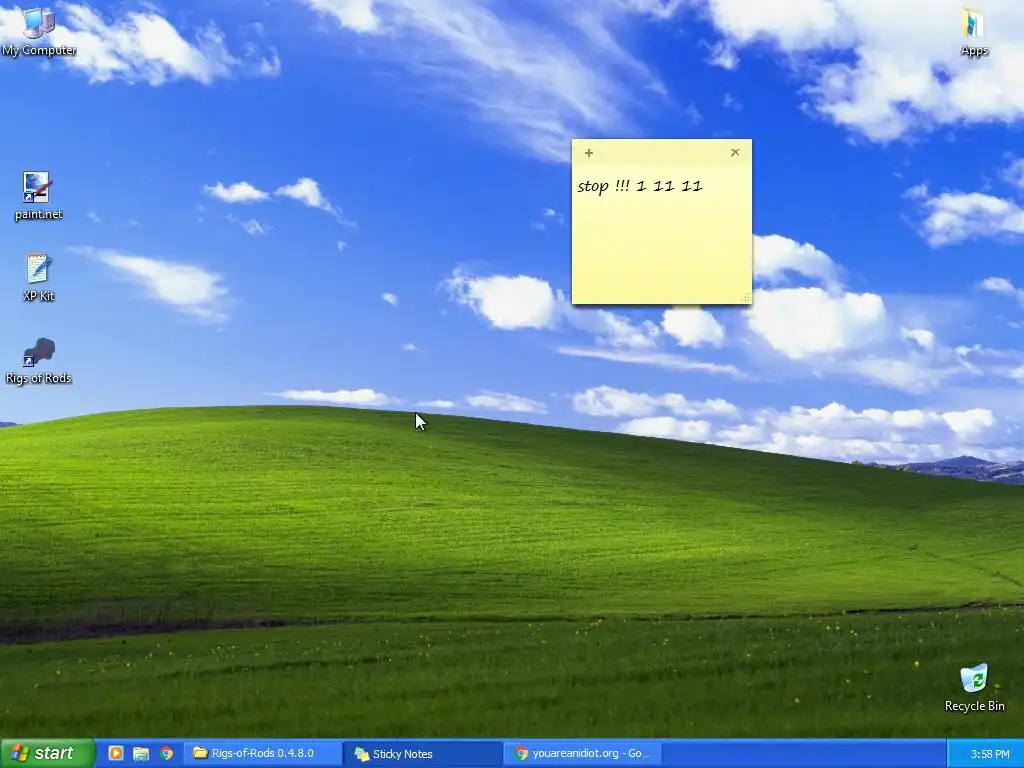The width and height of the screenshot is (1024, 768).
Task: Select the paint.net desktop shortcut
Action: (x=38, y=196)
